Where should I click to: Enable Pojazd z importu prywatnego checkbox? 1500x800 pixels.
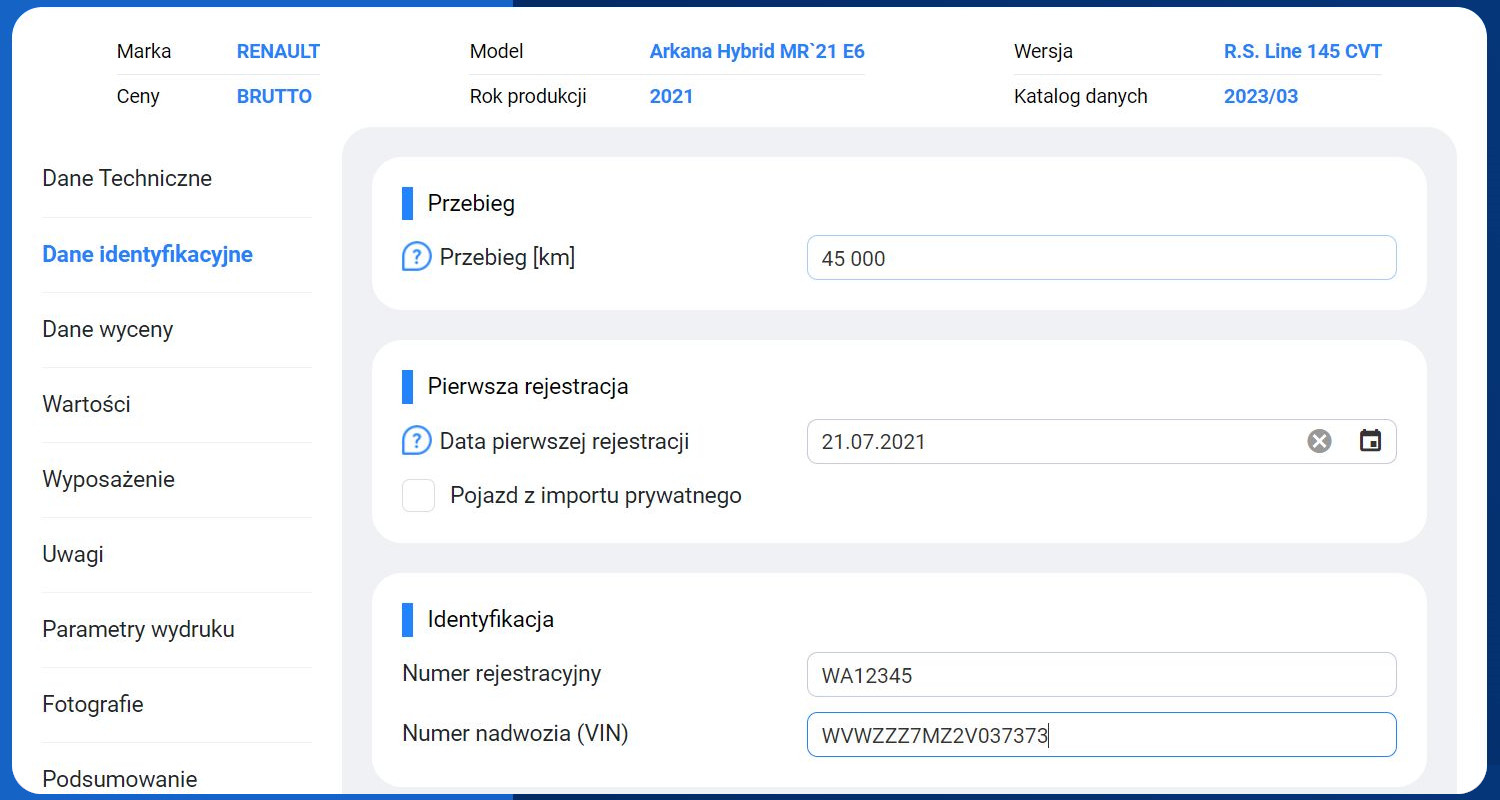click(x=418, y=495)
